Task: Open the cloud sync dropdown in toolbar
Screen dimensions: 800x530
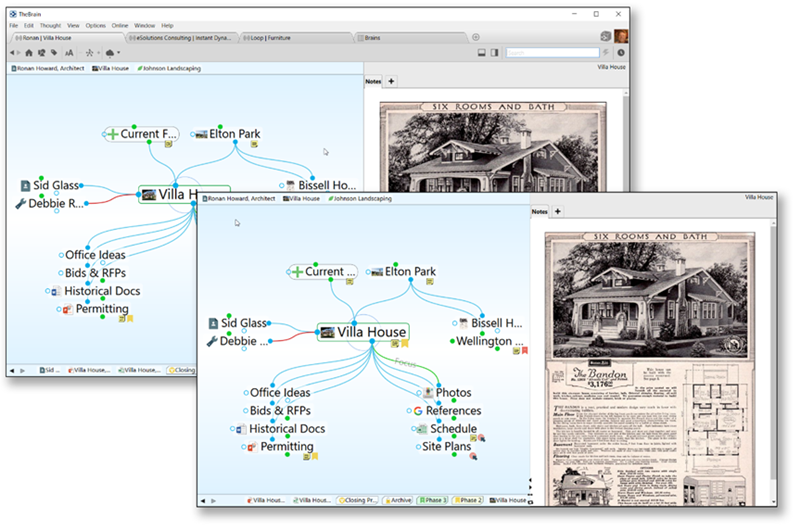Action: click(113, 52)
